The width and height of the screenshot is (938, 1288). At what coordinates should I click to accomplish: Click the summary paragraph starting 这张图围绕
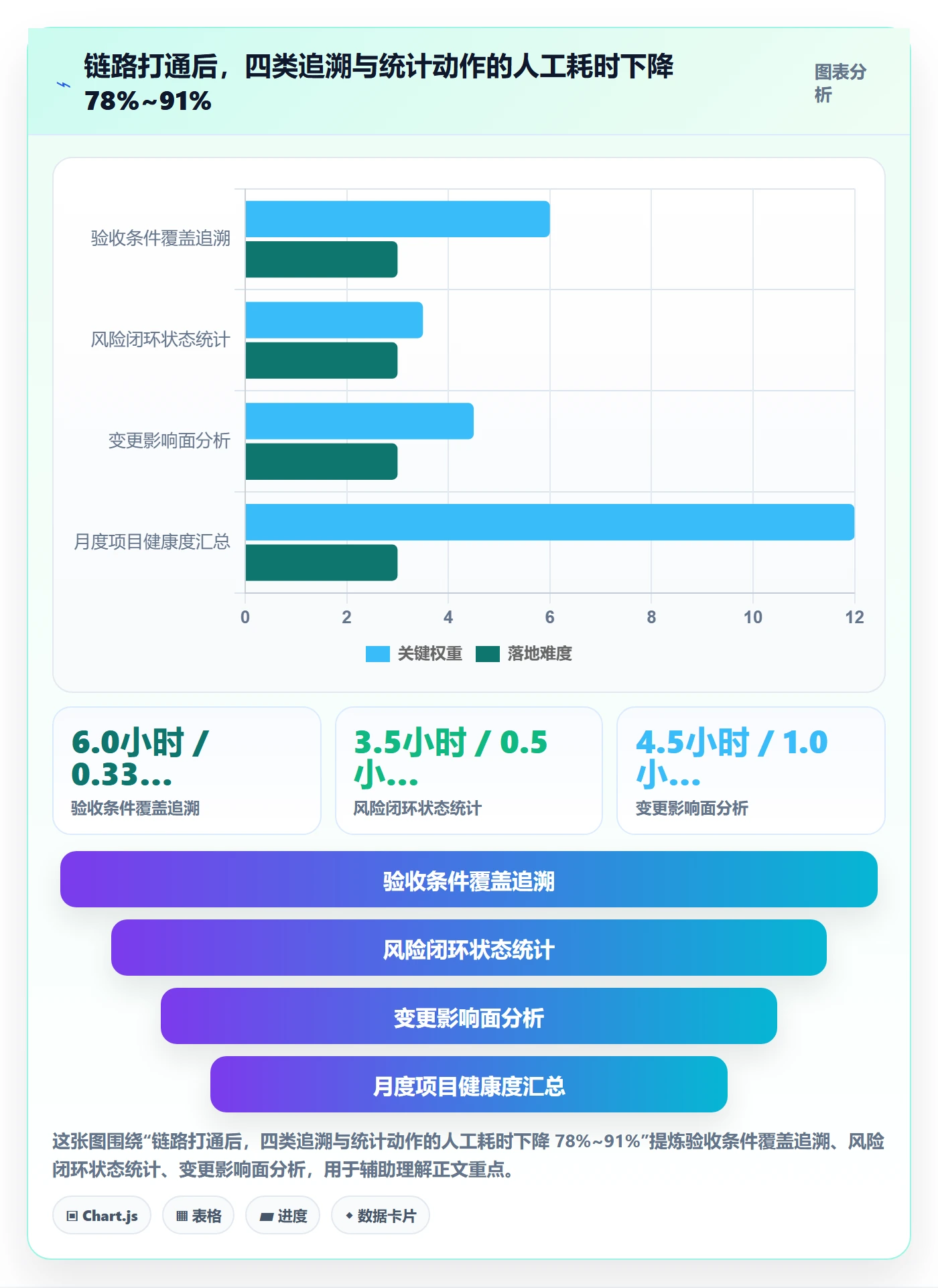tap(469, 1155)
